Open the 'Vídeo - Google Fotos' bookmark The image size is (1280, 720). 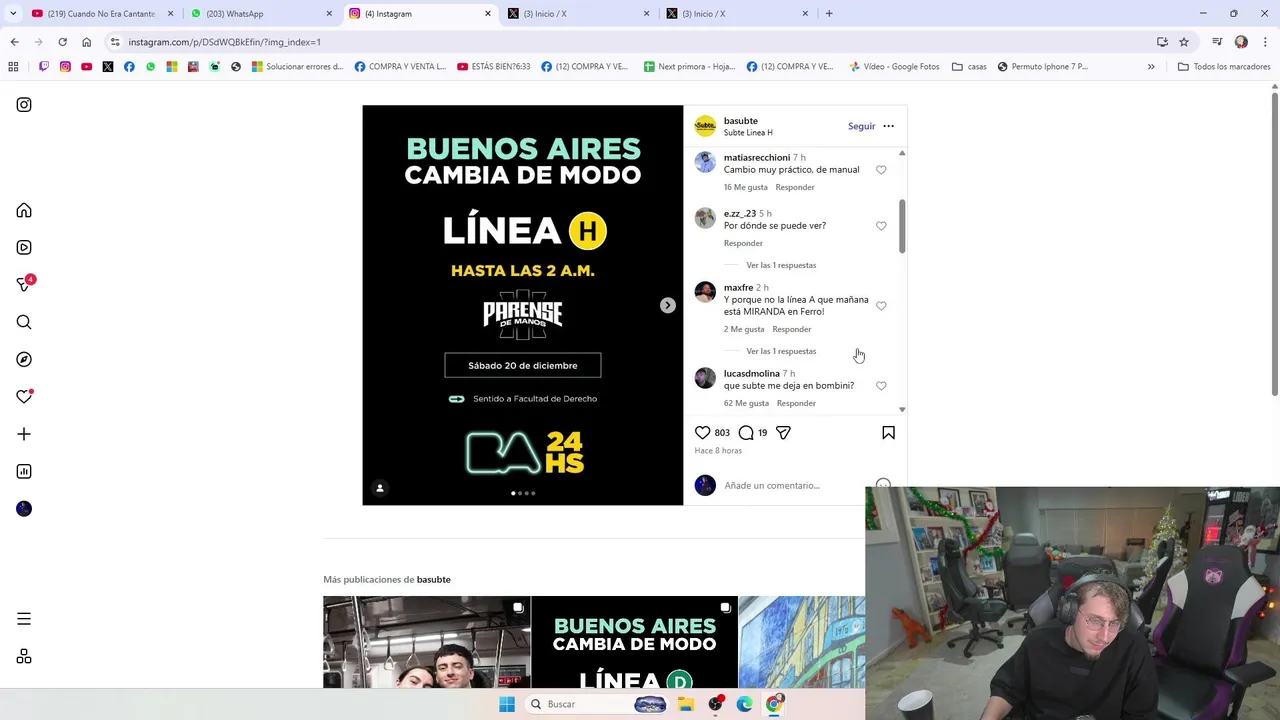point(894,67)
